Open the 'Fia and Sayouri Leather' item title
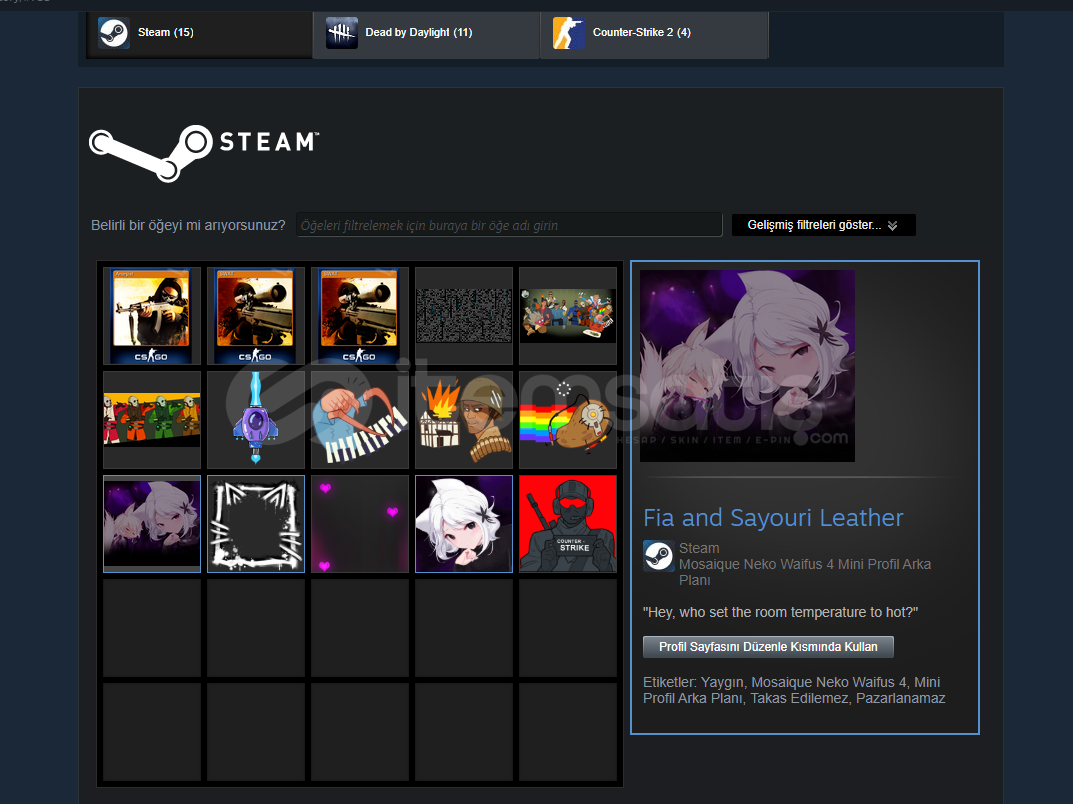 point(773,518)
